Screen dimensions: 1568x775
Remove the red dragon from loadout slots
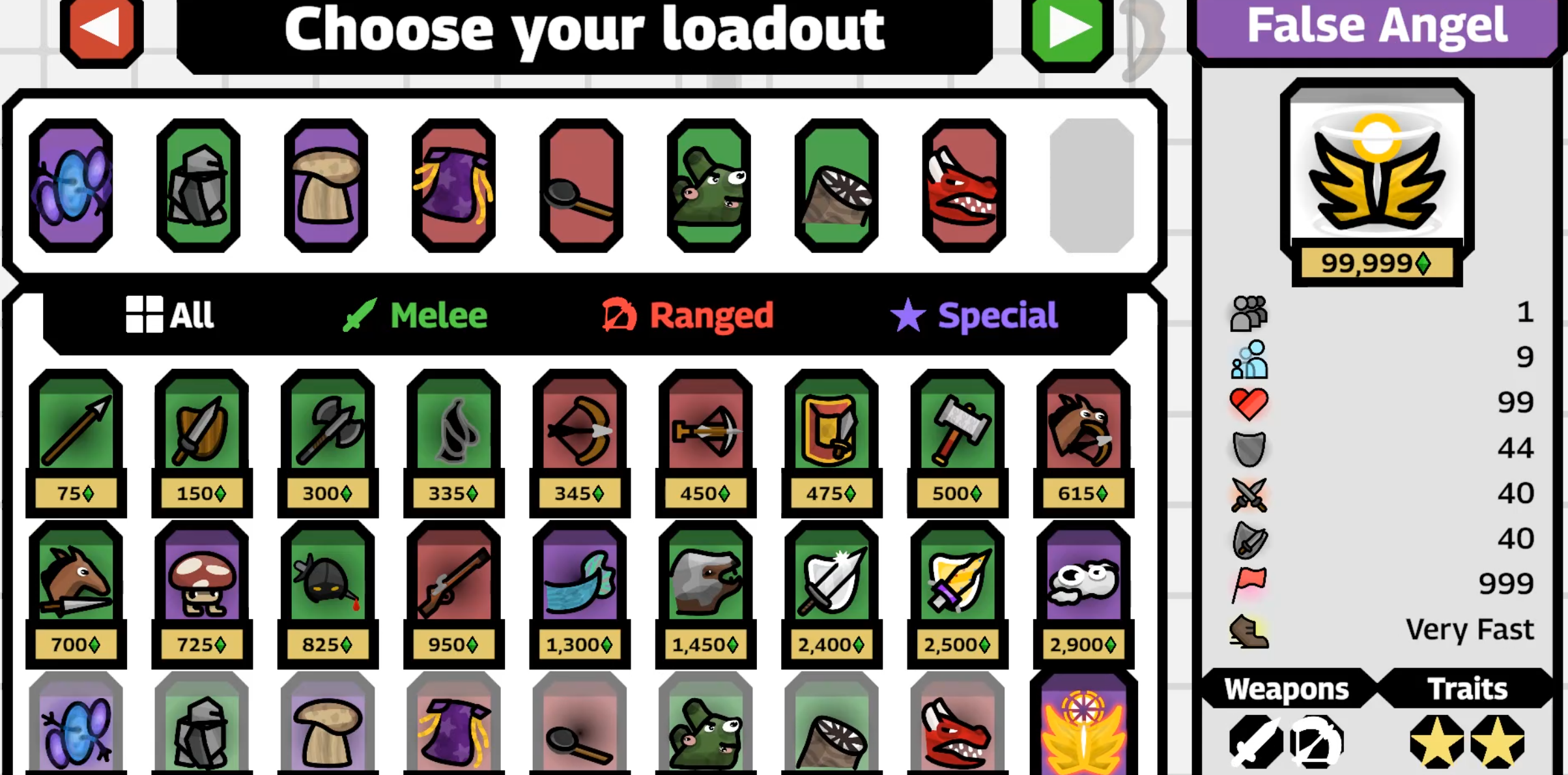[x=963, y=185]
